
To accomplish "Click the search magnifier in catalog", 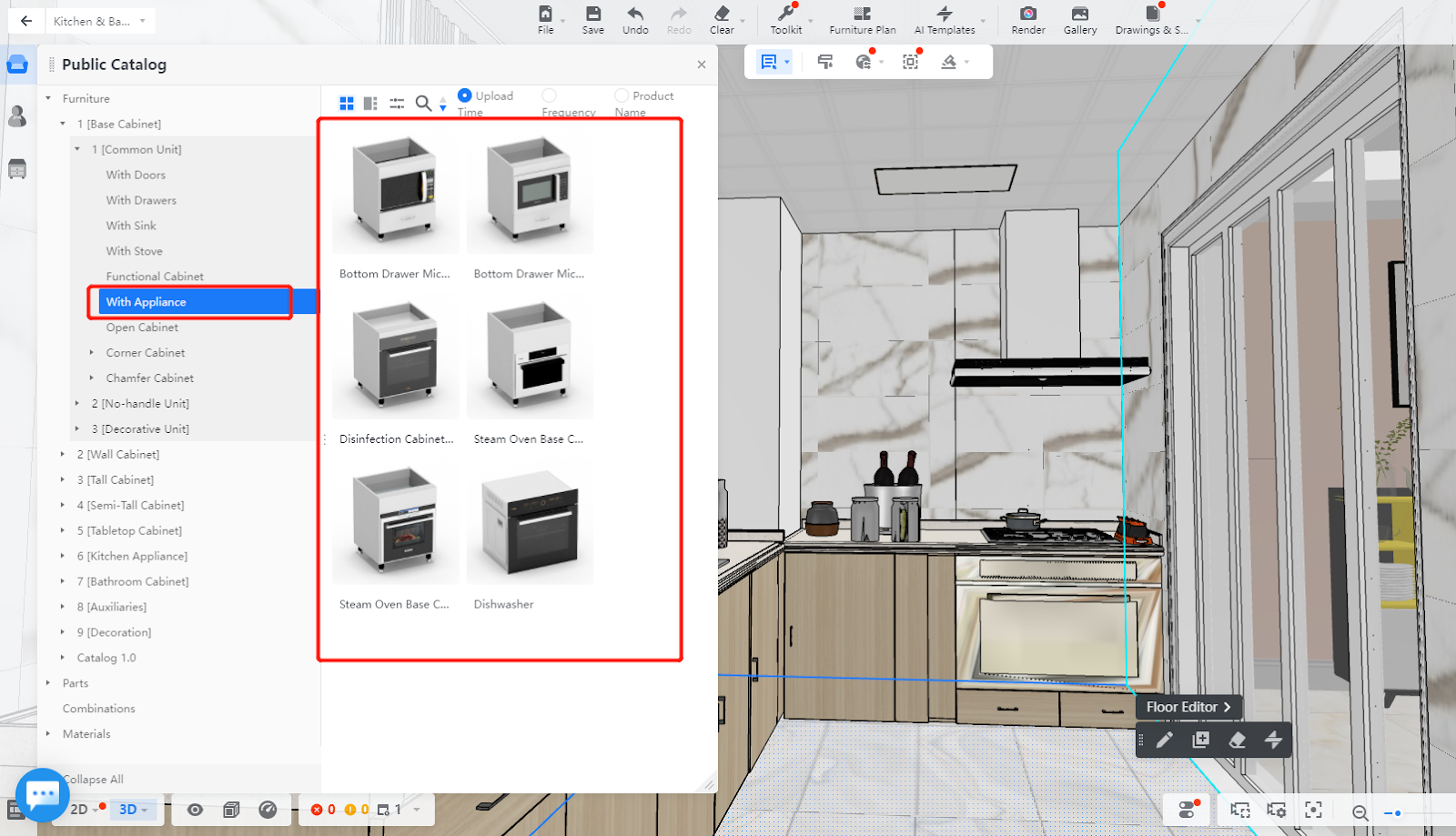I will pos(423,104).
